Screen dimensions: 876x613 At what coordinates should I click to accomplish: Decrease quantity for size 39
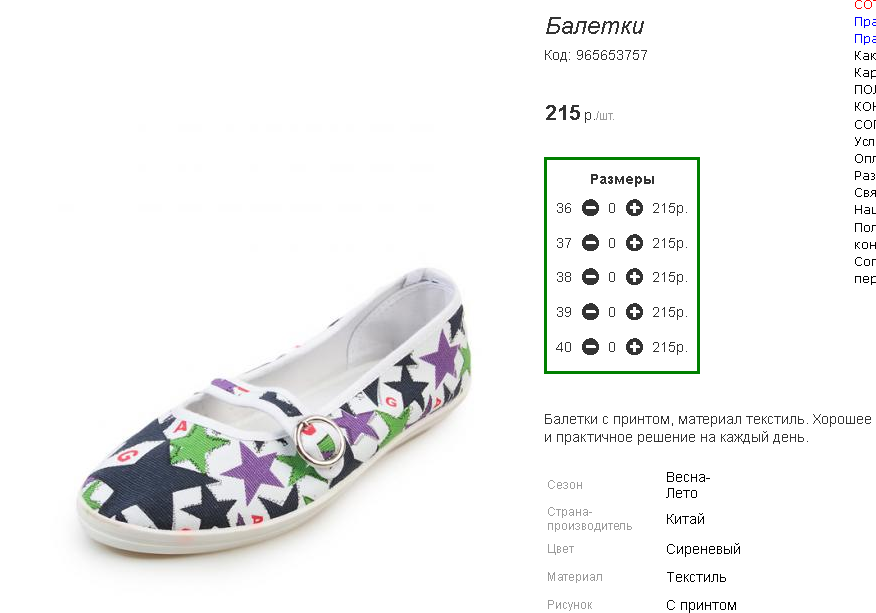(x=590, y=312)
